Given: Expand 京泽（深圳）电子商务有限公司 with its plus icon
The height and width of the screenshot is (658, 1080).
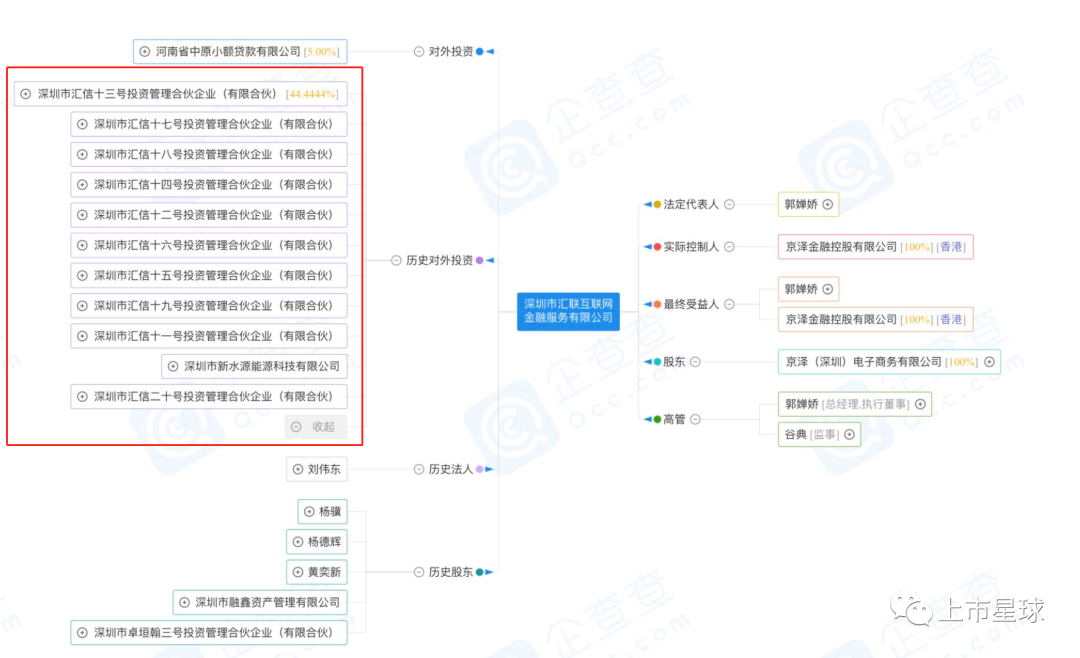Looking at the screenshot, I should coord(990,362).
